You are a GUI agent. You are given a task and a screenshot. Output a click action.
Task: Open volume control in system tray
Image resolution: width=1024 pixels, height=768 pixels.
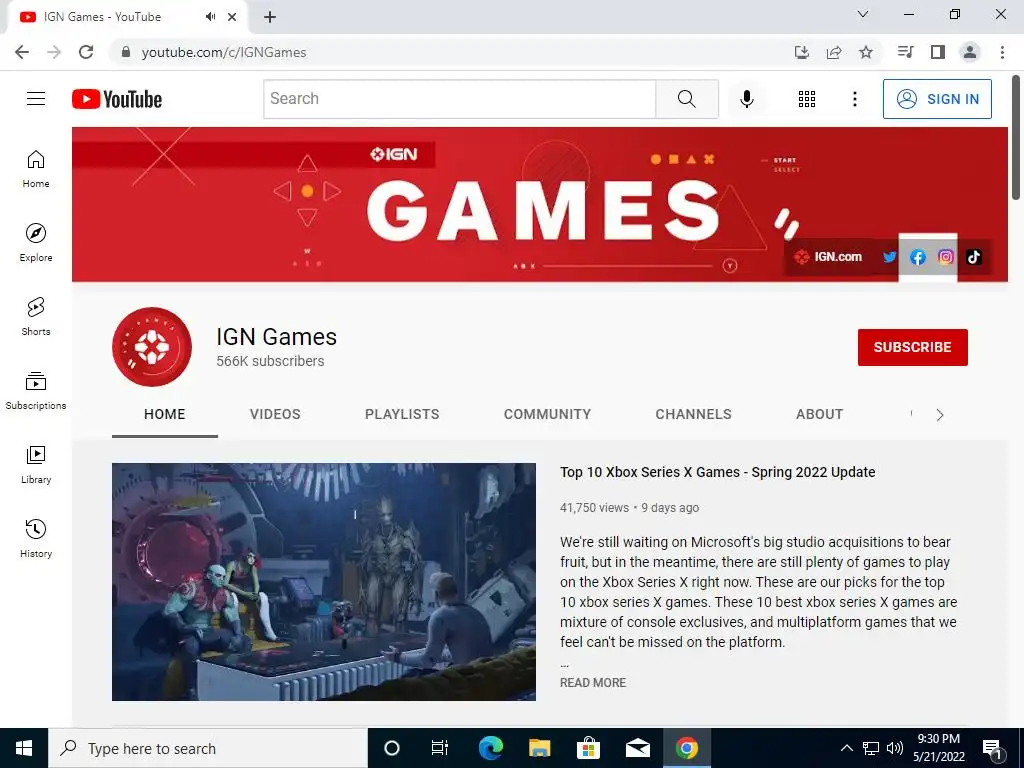click(895, 748)
